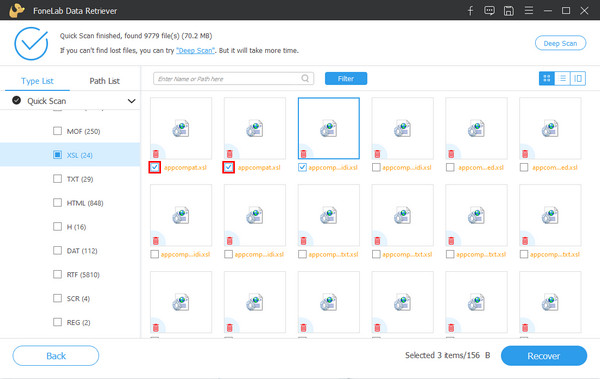The height and width of the screenshot is (379, 600).
Task: Check the SCR (4) type checkbox
Action: 57,298
